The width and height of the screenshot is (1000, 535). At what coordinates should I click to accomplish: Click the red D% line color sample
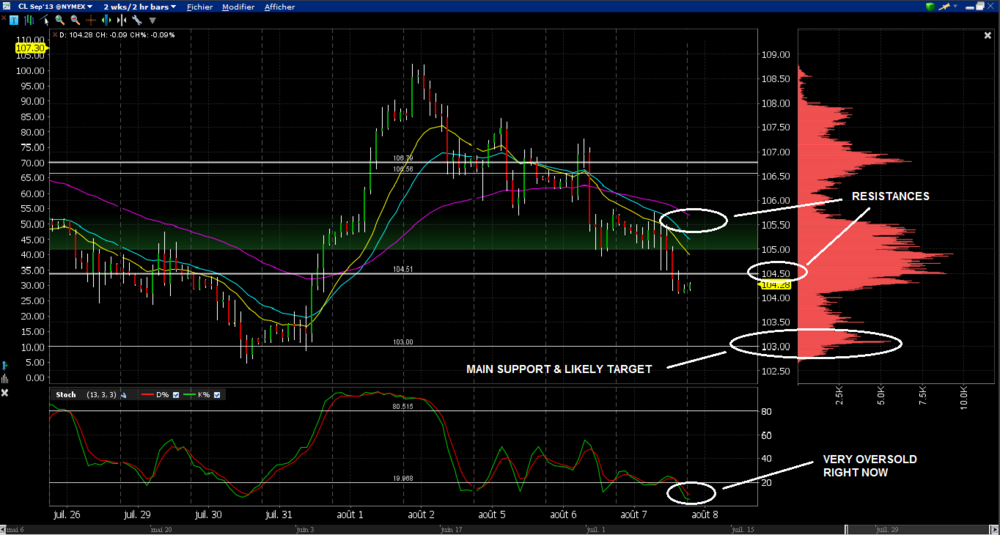tap(147, 394)
